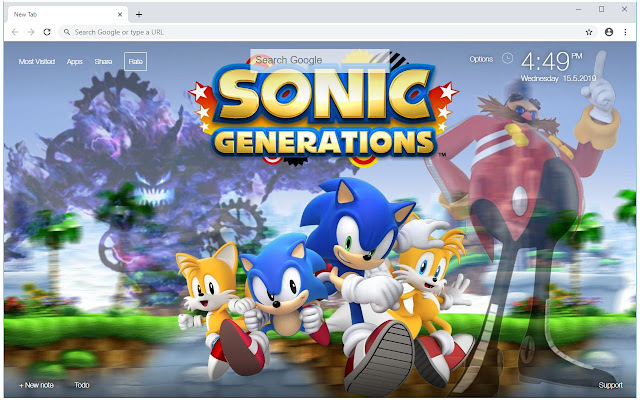This screenshot has width=640, height=400.
Task: Go back with the browser back arrow
Action: click(15, 32)
